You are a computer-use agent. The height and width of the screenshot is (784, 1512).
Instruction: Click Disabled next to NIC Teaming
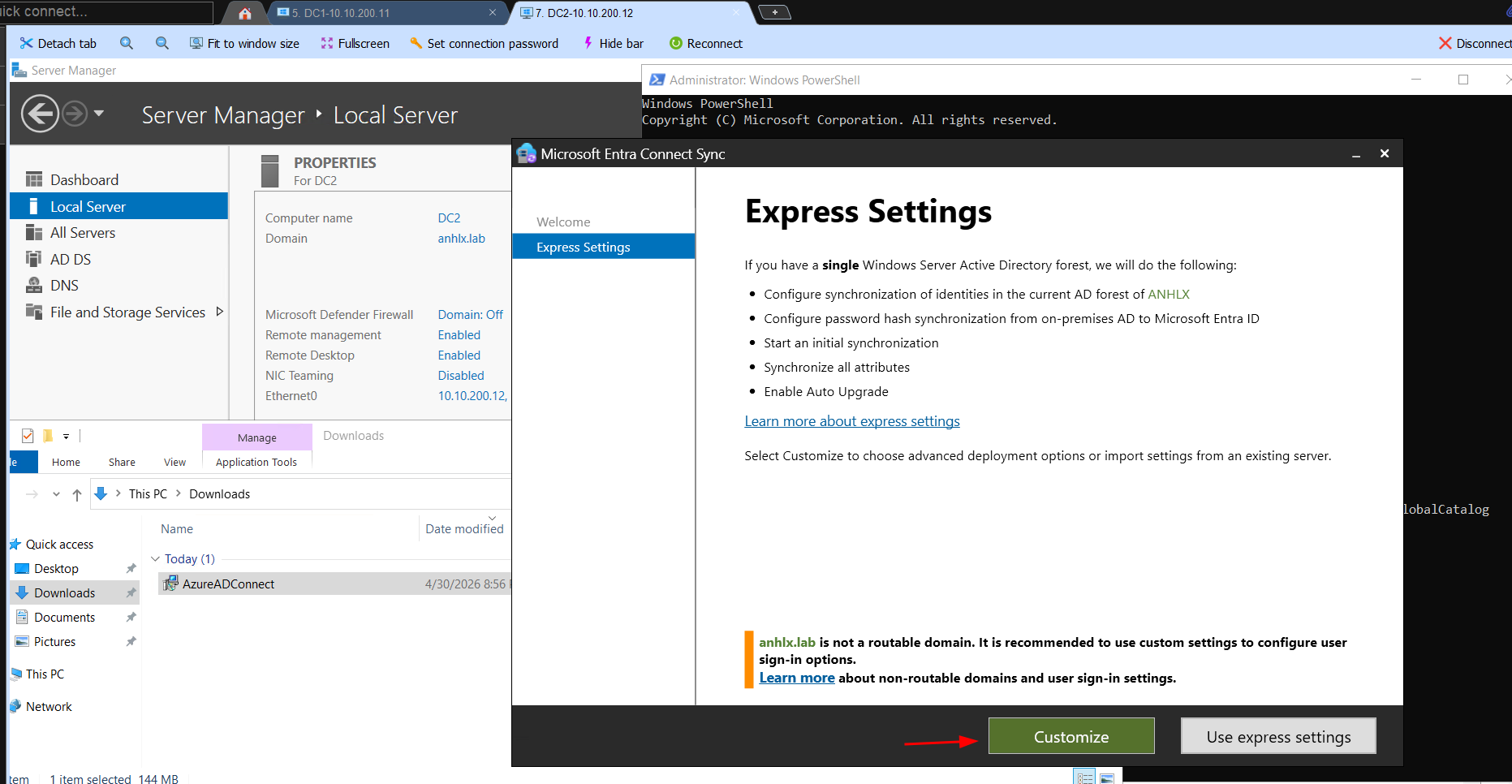point(461,376)
